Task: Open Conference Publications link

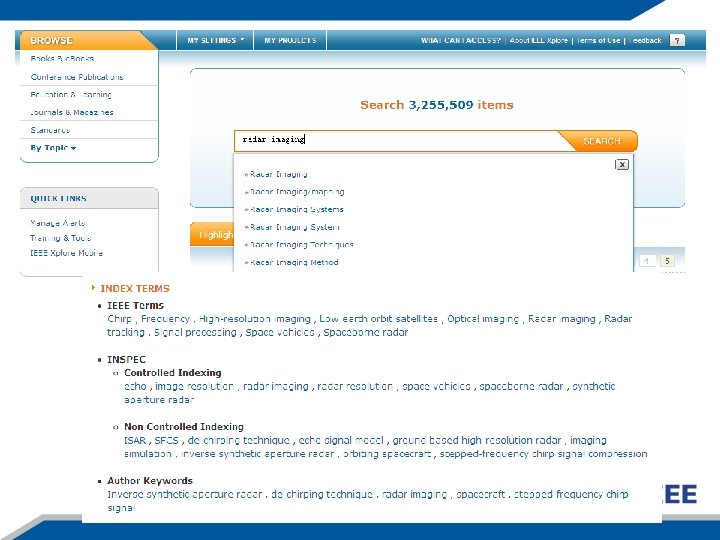Action: [77, 77]
